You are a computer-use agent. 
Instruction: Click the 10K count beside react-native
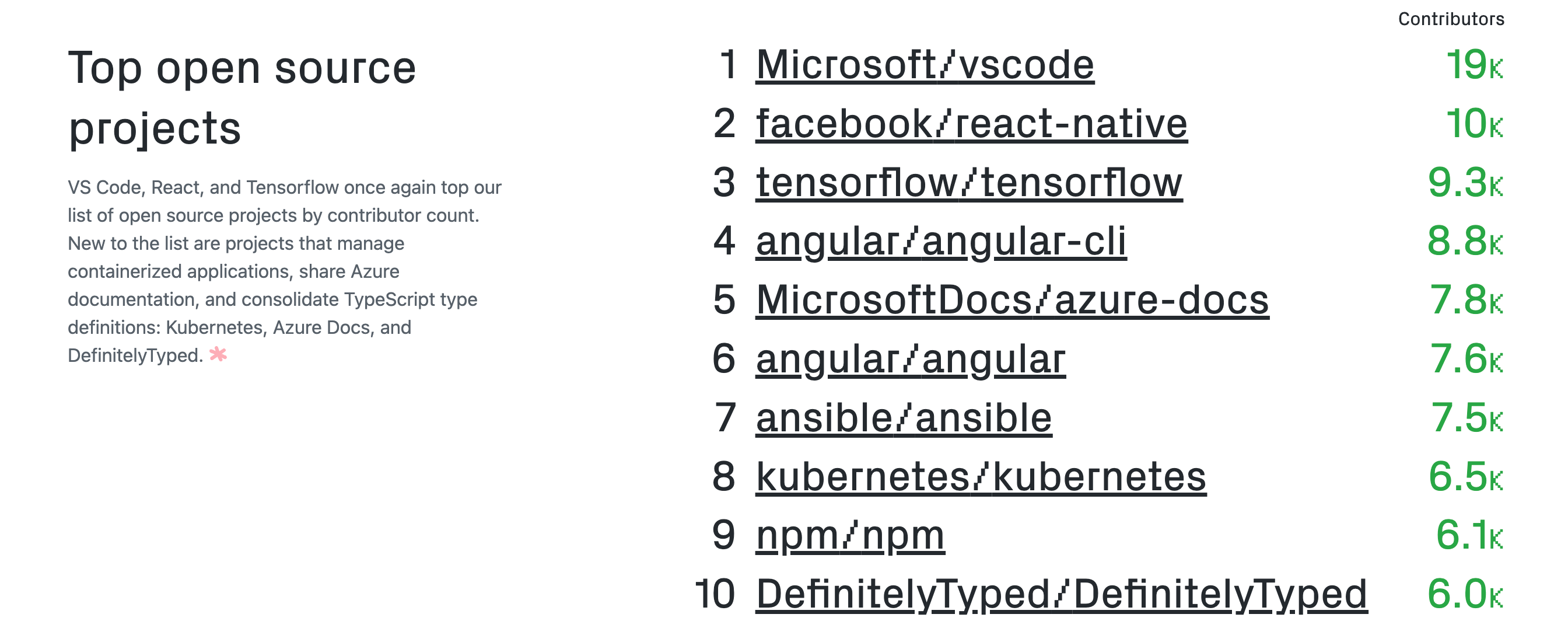(x=1473, y=124)
